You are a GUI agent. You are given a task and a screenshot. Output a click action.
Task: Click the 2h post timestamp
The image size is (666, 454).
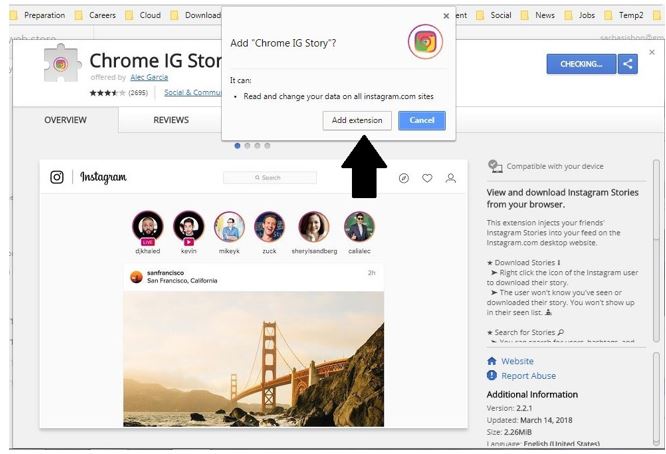pyautogui.click(x=372, y=273)
